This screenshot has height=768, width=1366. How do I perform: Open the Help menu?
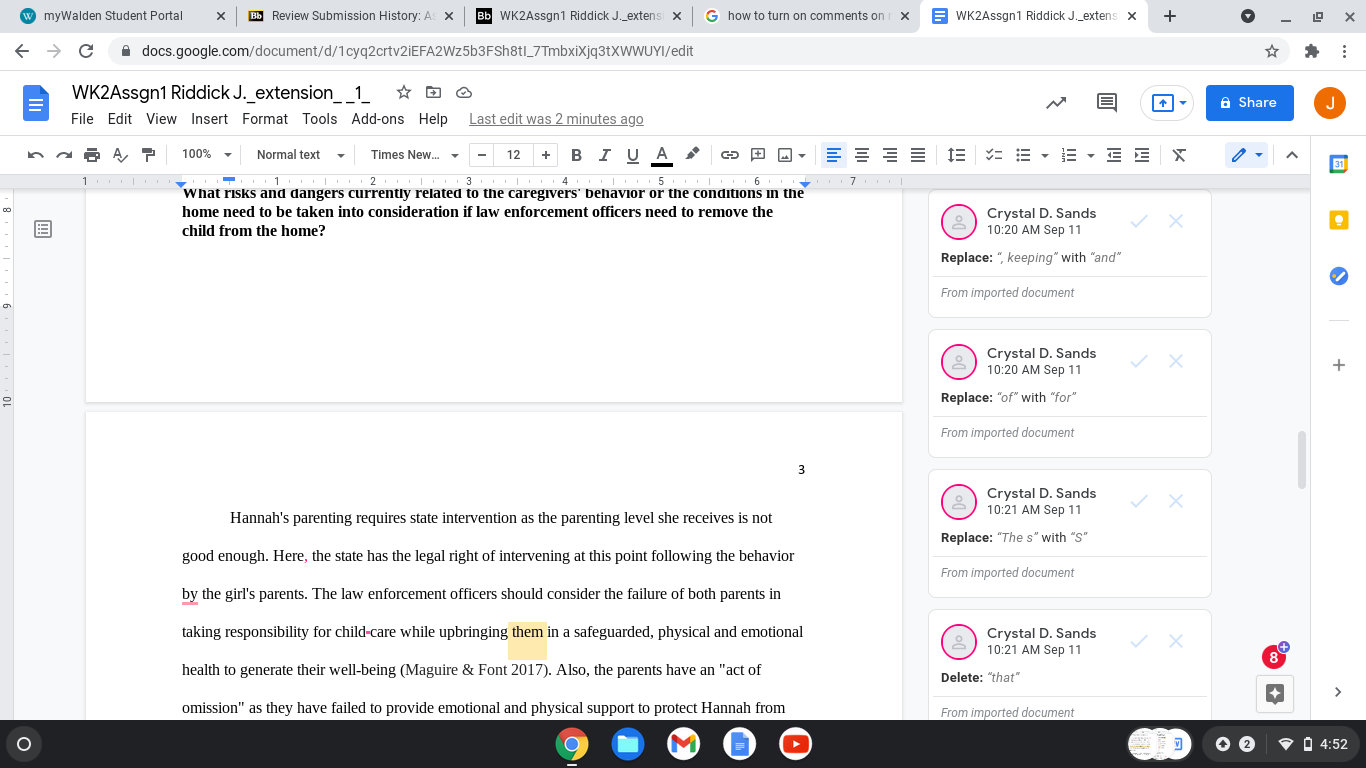[x=433, y=119]
